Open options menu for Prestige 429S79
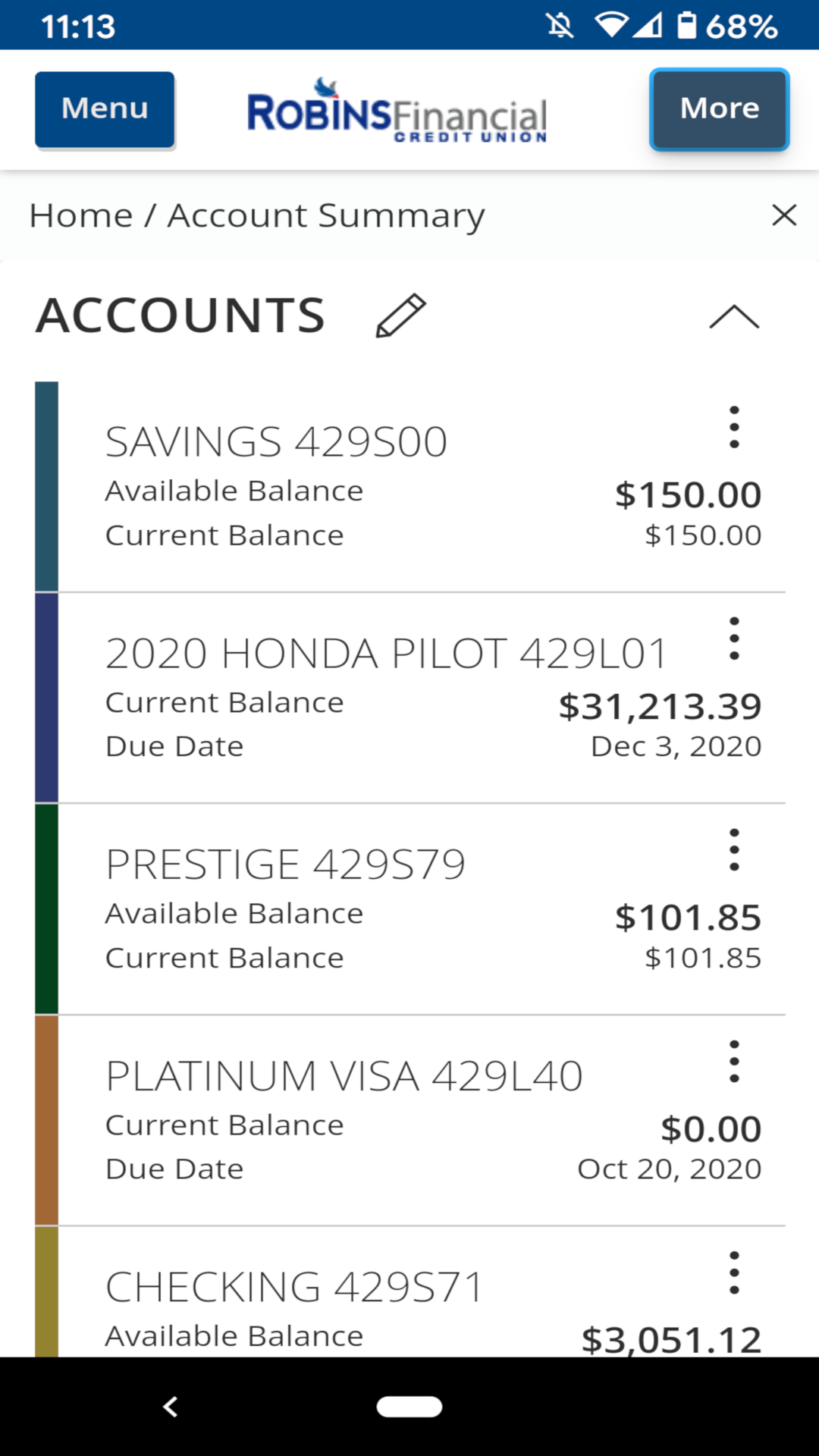Viewport: 819px width, 1456px height. click(x=733, y=849)
